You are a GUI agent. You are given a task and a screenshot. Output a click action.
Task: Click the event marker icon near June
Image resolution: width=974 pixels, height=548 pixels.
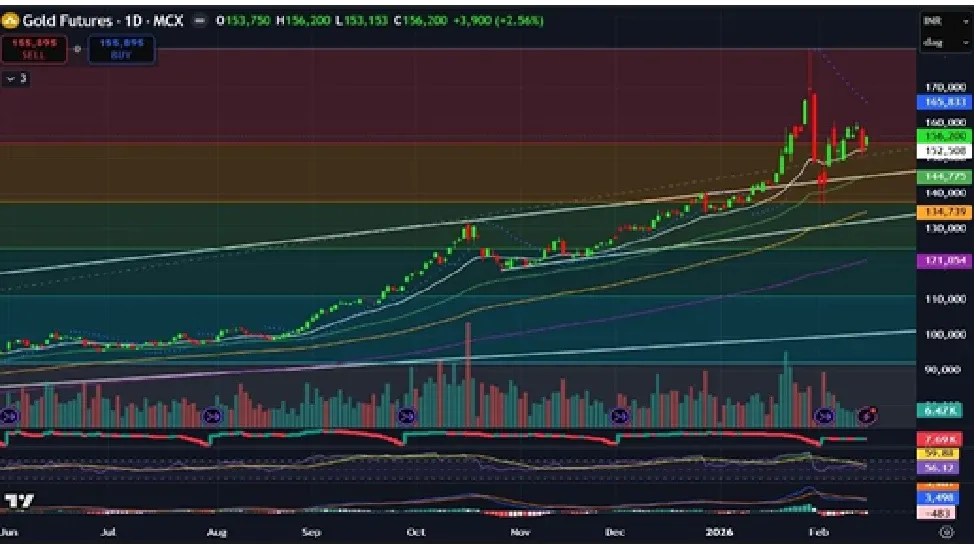(x=9, y=416)
